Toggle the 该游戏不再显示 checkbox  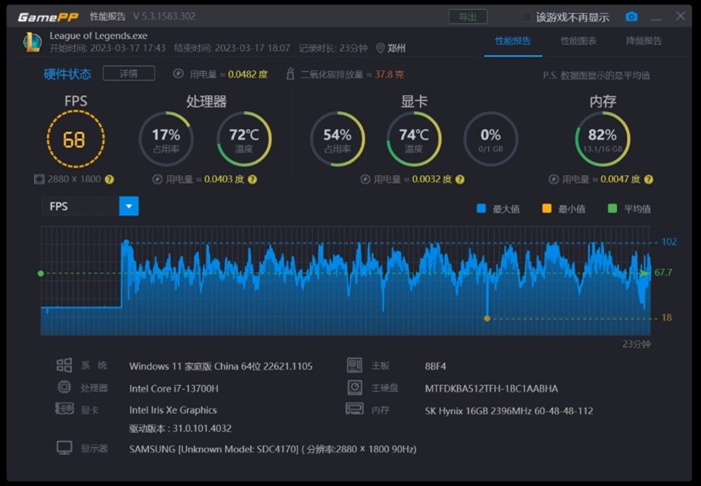point(527,17)
